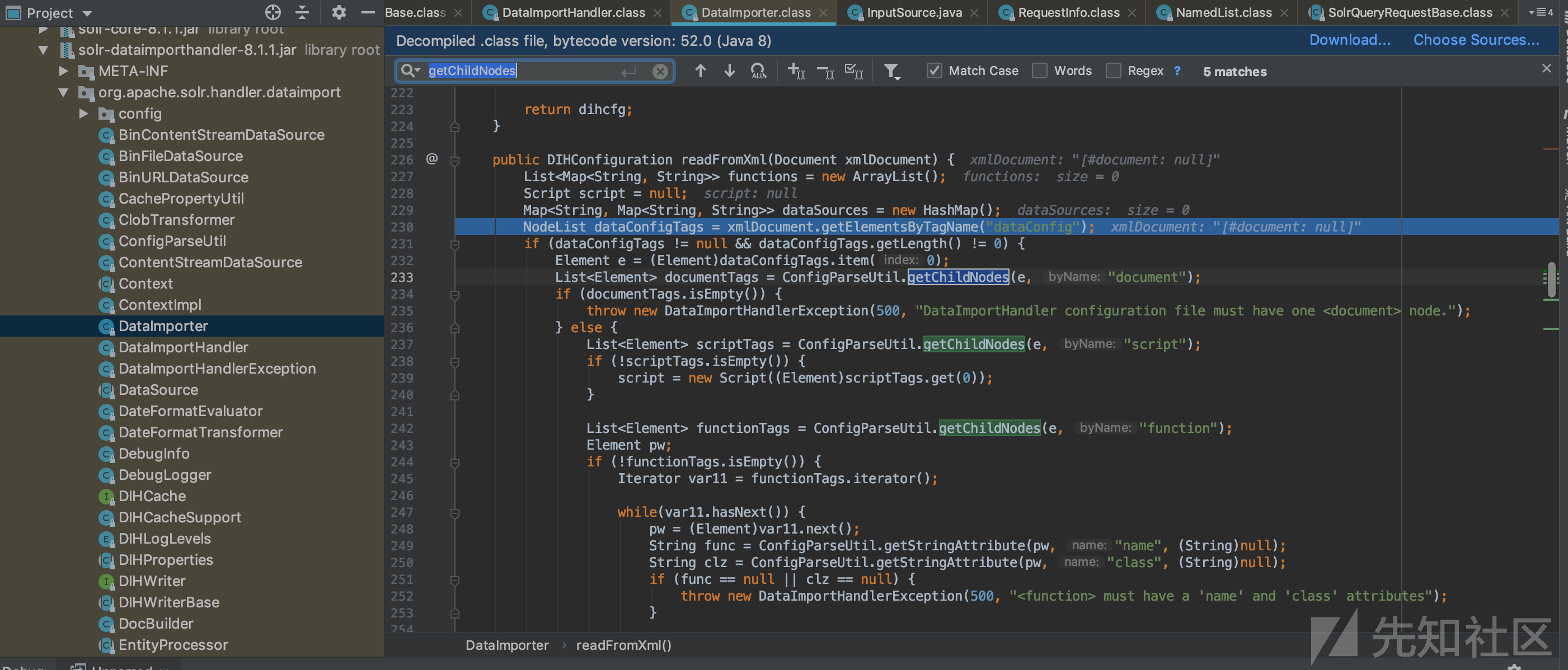Open the Project view dropdown
Viewport: 1568px width, 670px height.
(87, 13)
